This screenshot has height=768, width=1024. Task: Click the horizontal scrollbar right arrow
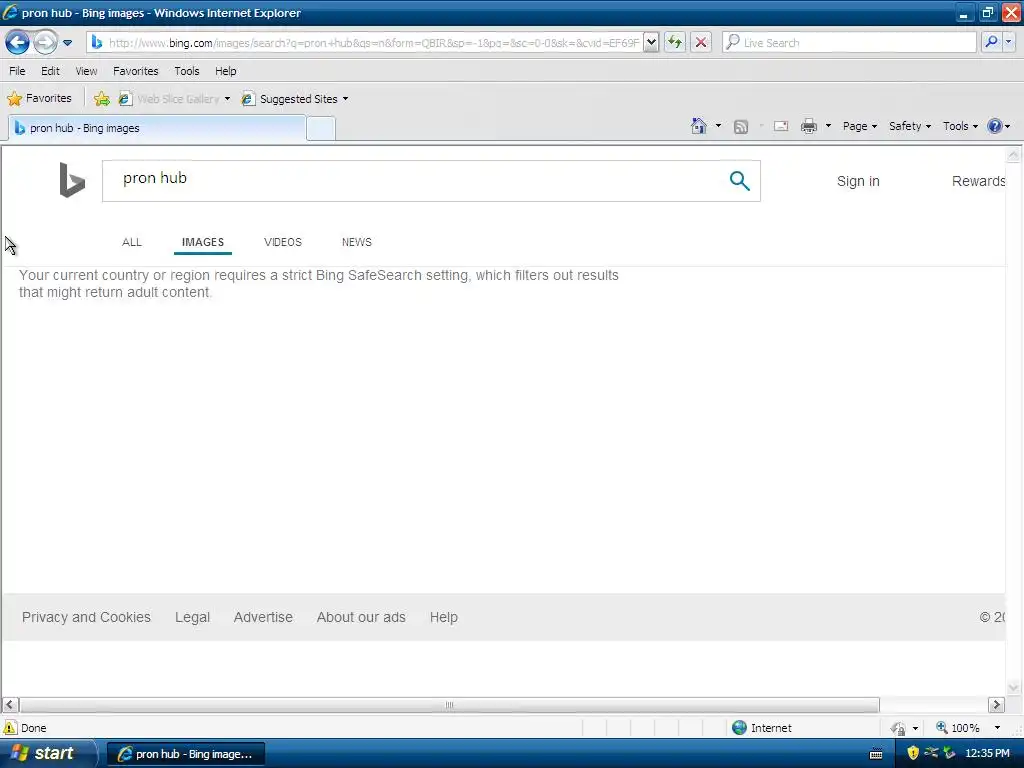pyautogui.click(x=996, y=705)
